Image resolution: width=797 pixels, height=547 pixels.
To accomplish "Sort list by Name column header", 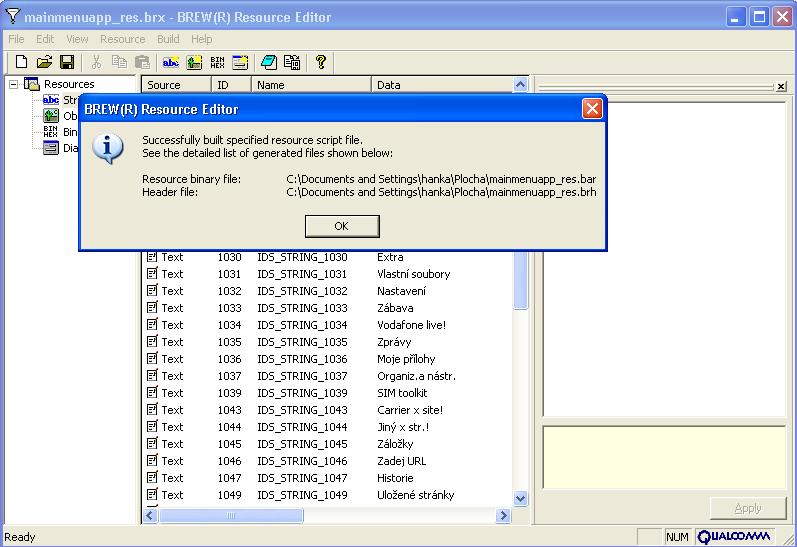I will coord(311,85).
